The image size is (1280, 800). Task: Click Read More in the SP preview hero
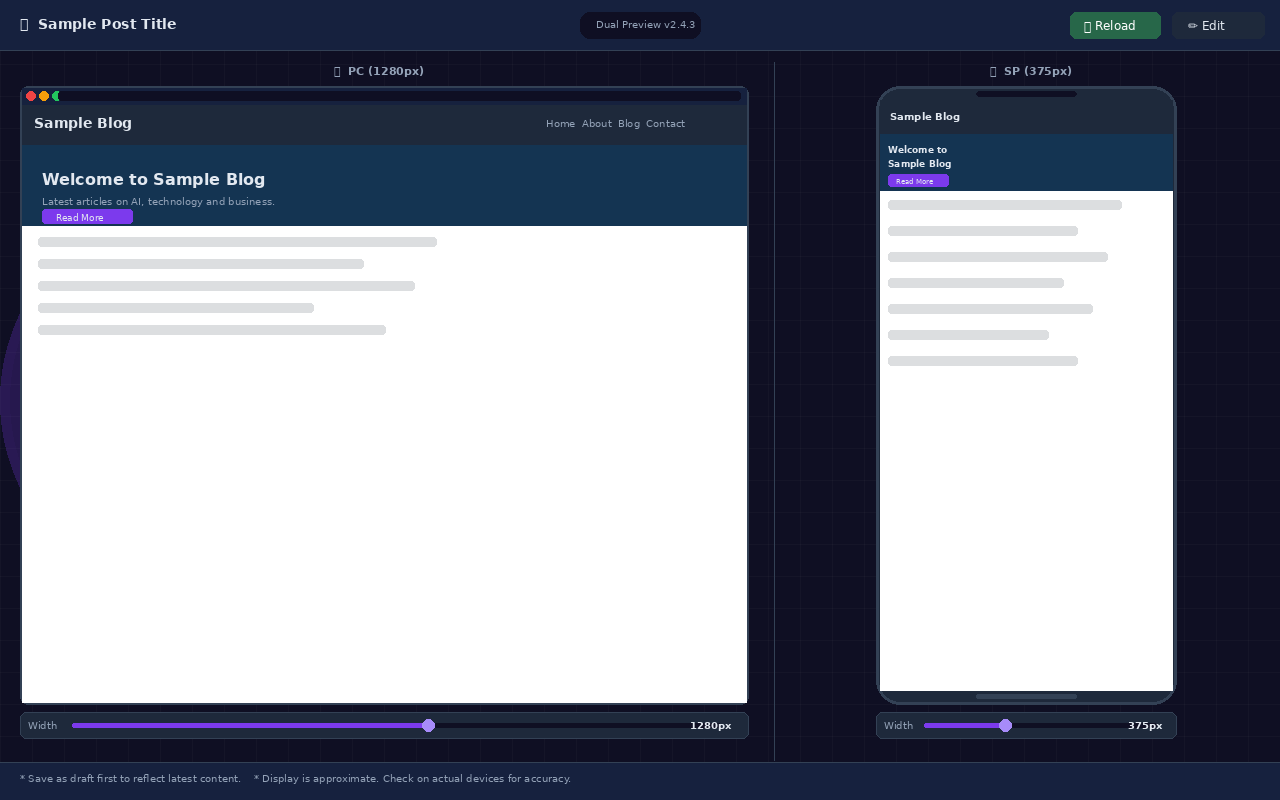(918, 181)
